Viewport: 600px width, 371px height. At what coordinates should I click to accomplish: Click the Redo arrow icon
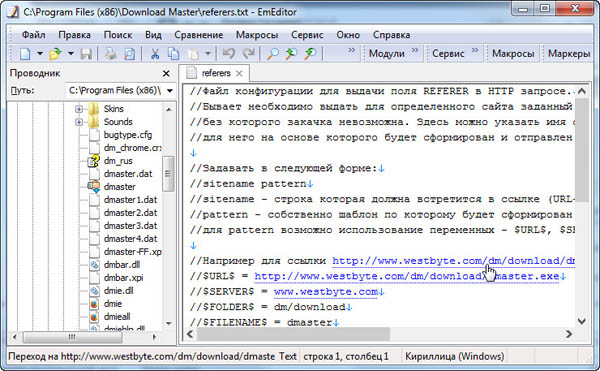tap(249, 54)
